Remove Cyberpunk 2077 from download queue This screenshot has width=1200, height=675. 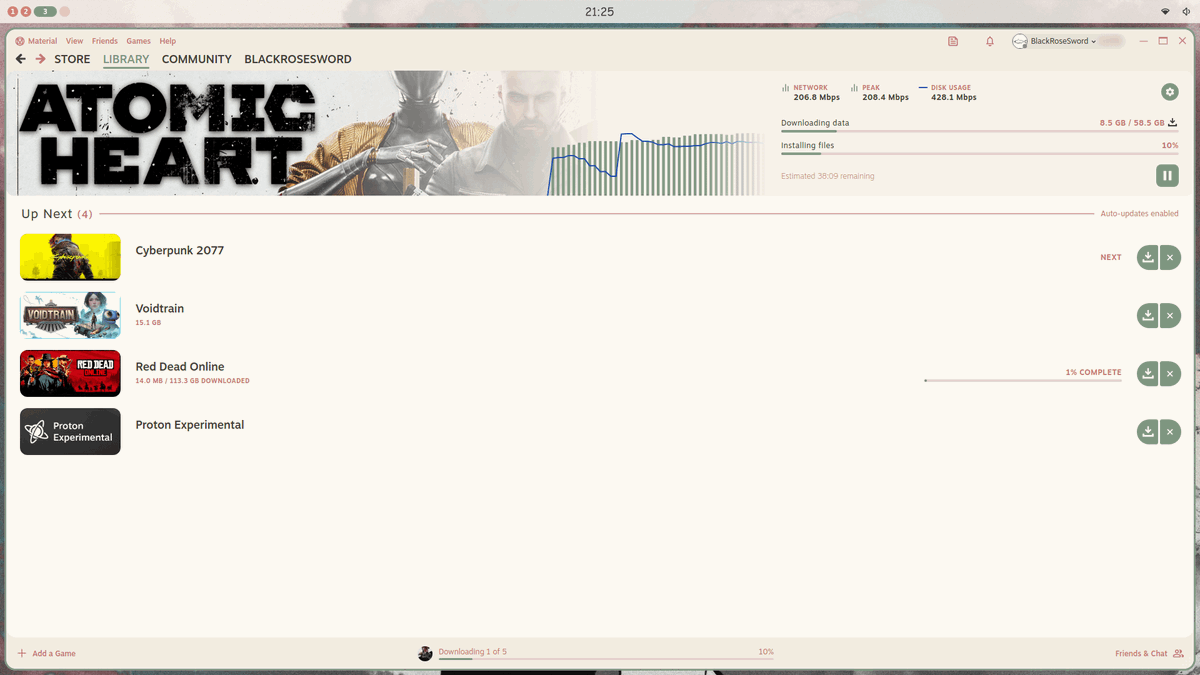[x=1170, y=257]
